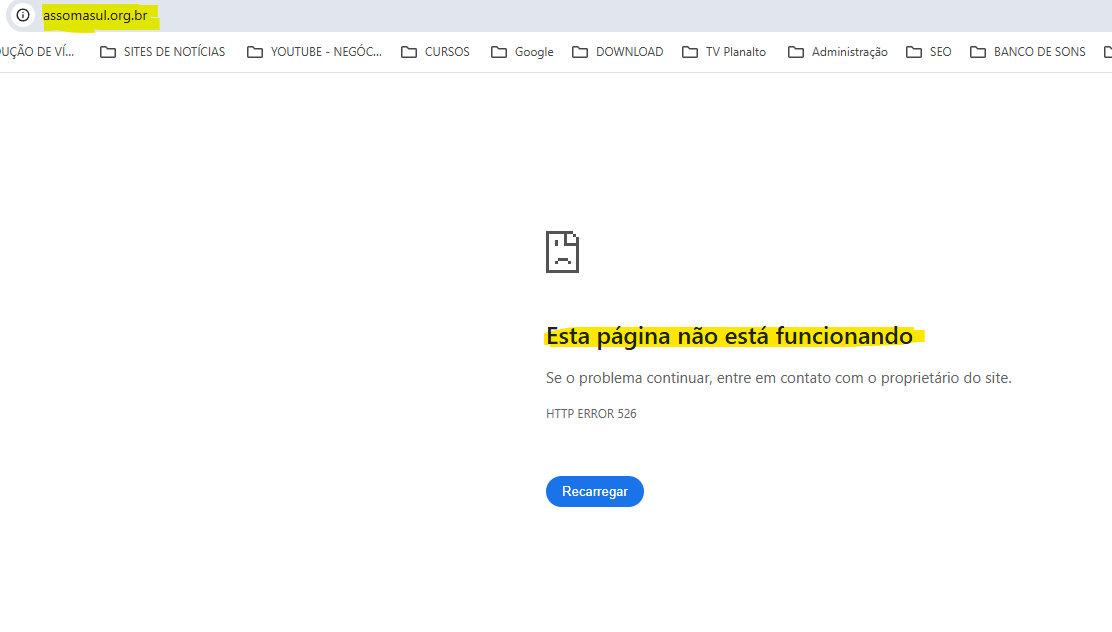The height and width of the screenshot is (632, 1112).
Task: Expand the YOUTUBE - NEGÓC... bookmark folder
Action: pyautogui.click(x=256, y=51)
